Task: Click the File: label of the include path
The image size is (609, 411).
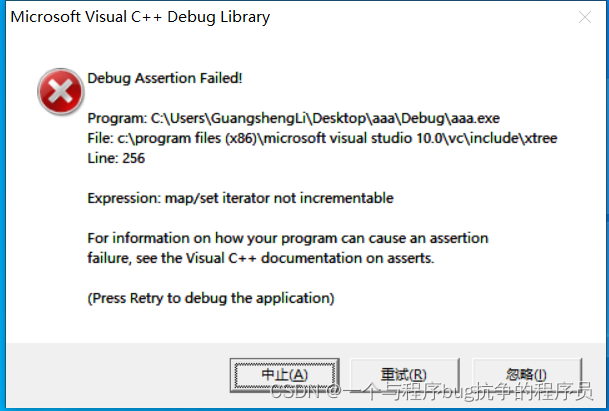Action: pyautogui.click(x=101, y=138)
